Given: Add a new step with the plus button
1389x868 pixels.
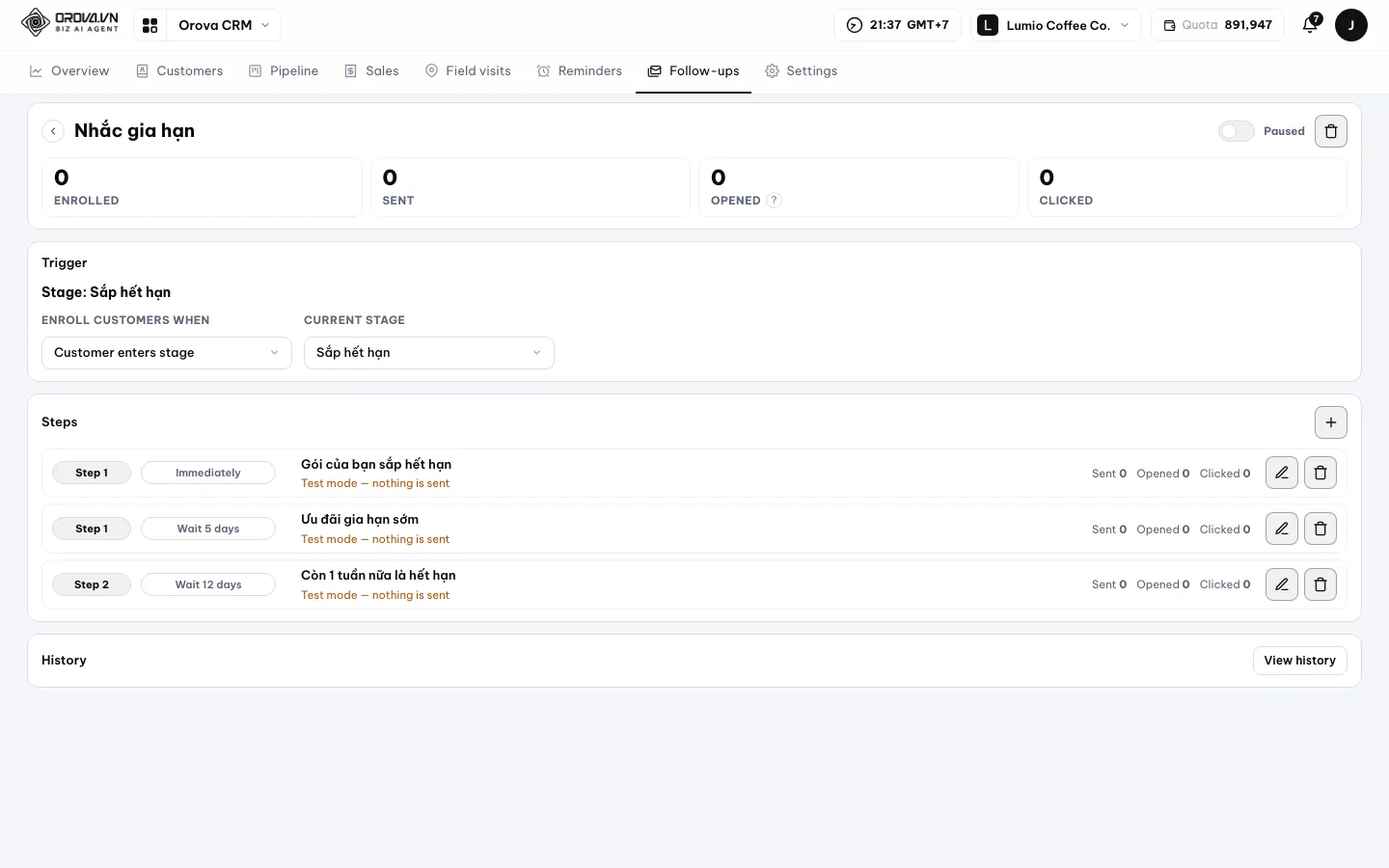Looking at the screenshot, I should click(1331, 422).
